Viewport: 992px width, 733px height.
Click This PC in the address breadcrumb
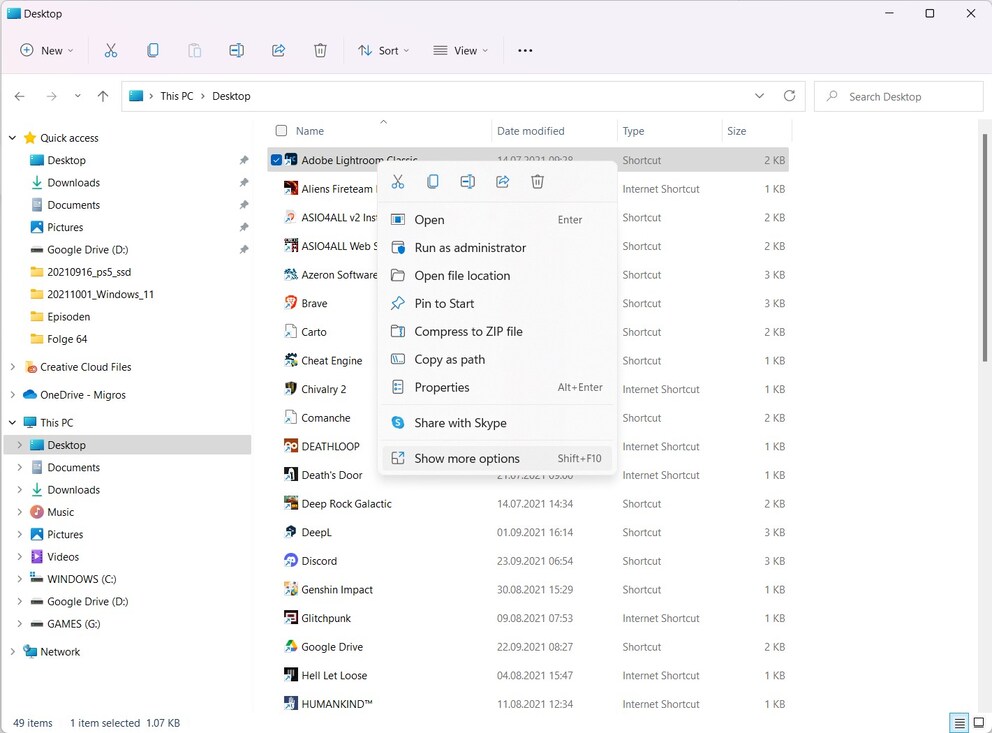point(177,96)
